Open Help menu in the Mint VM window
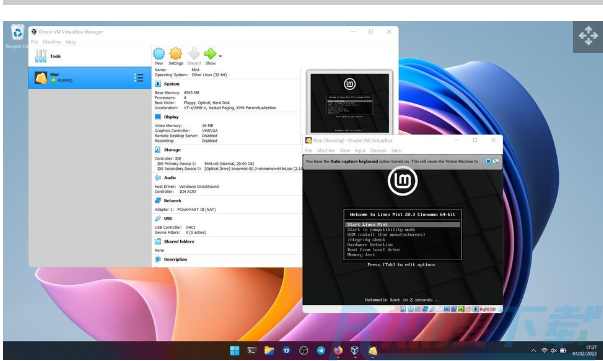The width and height of the screenshot is (603, 361). tap(396, 150)
